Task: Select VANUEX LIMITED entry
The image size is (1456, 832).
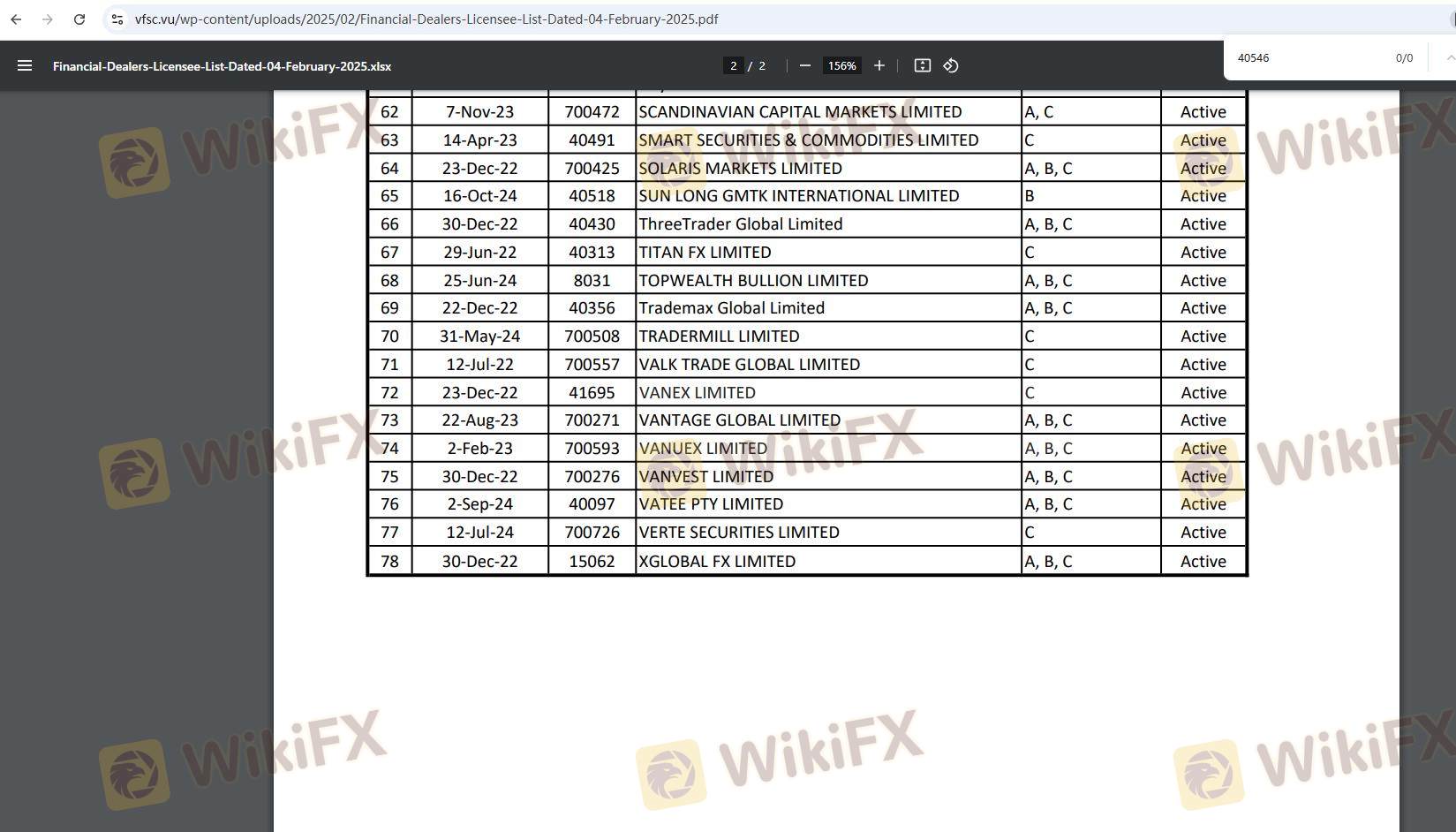Action: point(703,449)
